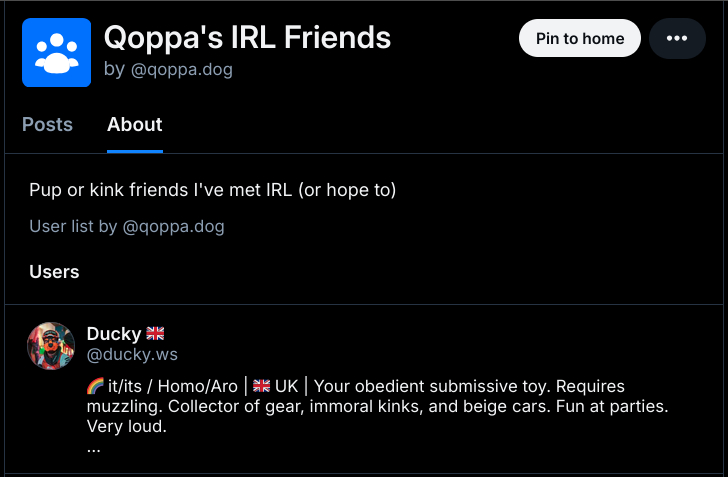The image size is (728, 477).
Task: Click the Users section heading
Action: click(54, 272)
